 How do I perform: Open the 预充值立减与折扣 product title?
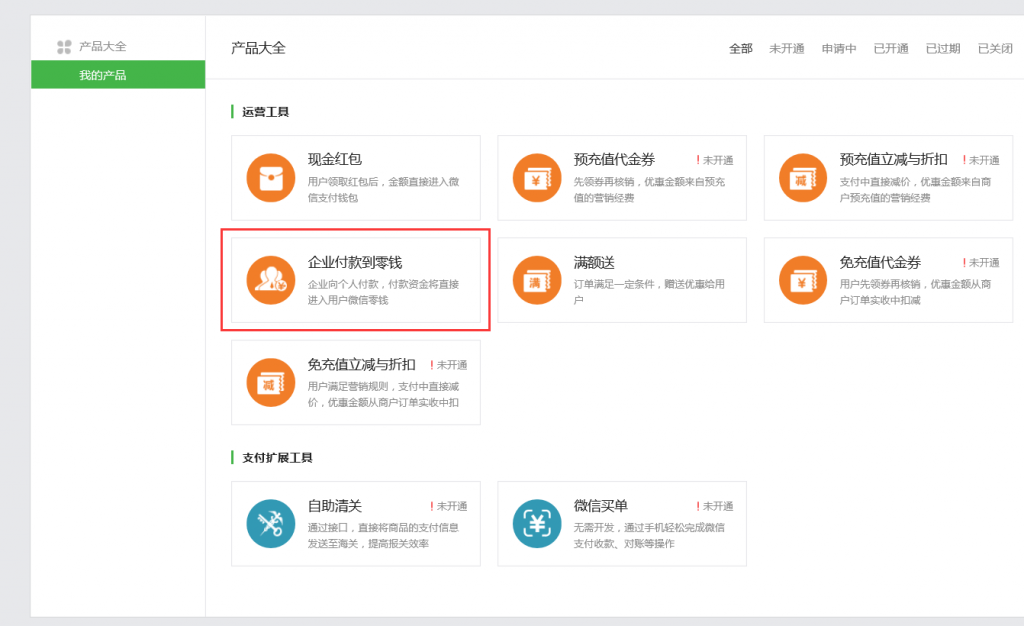click(893, 159)
